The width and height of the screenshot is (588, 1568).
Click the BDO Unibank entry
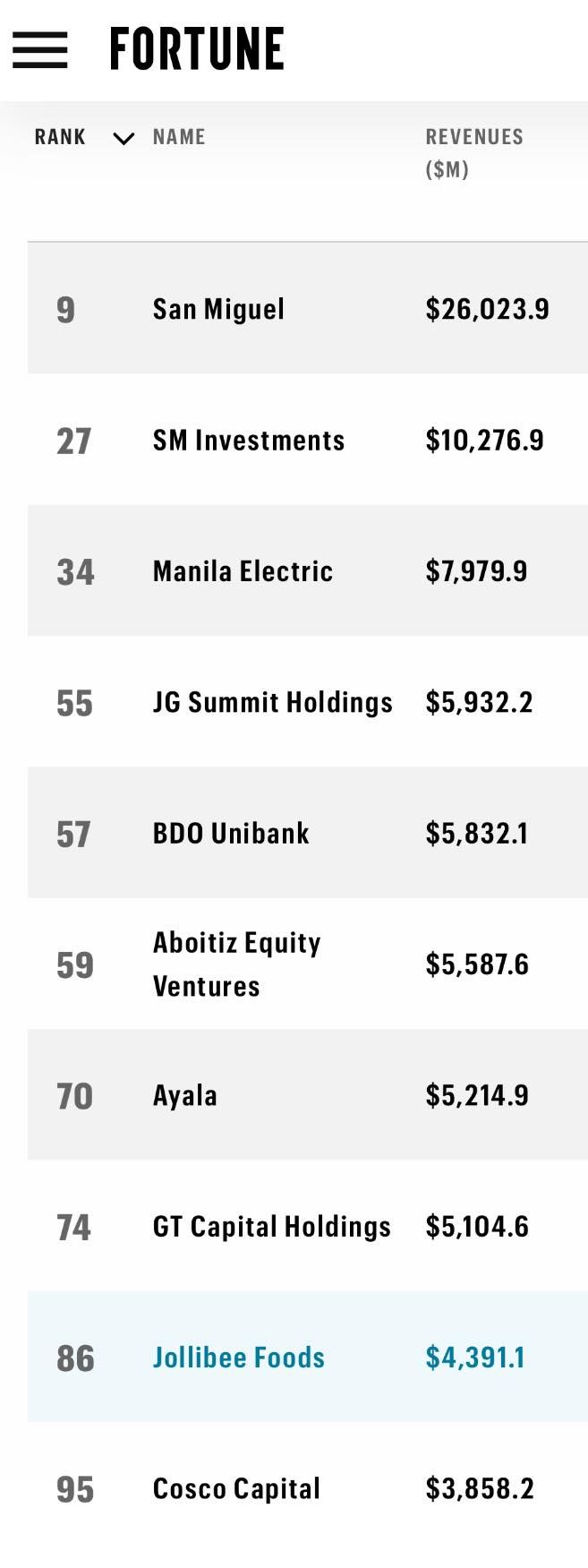click(231, 834)
